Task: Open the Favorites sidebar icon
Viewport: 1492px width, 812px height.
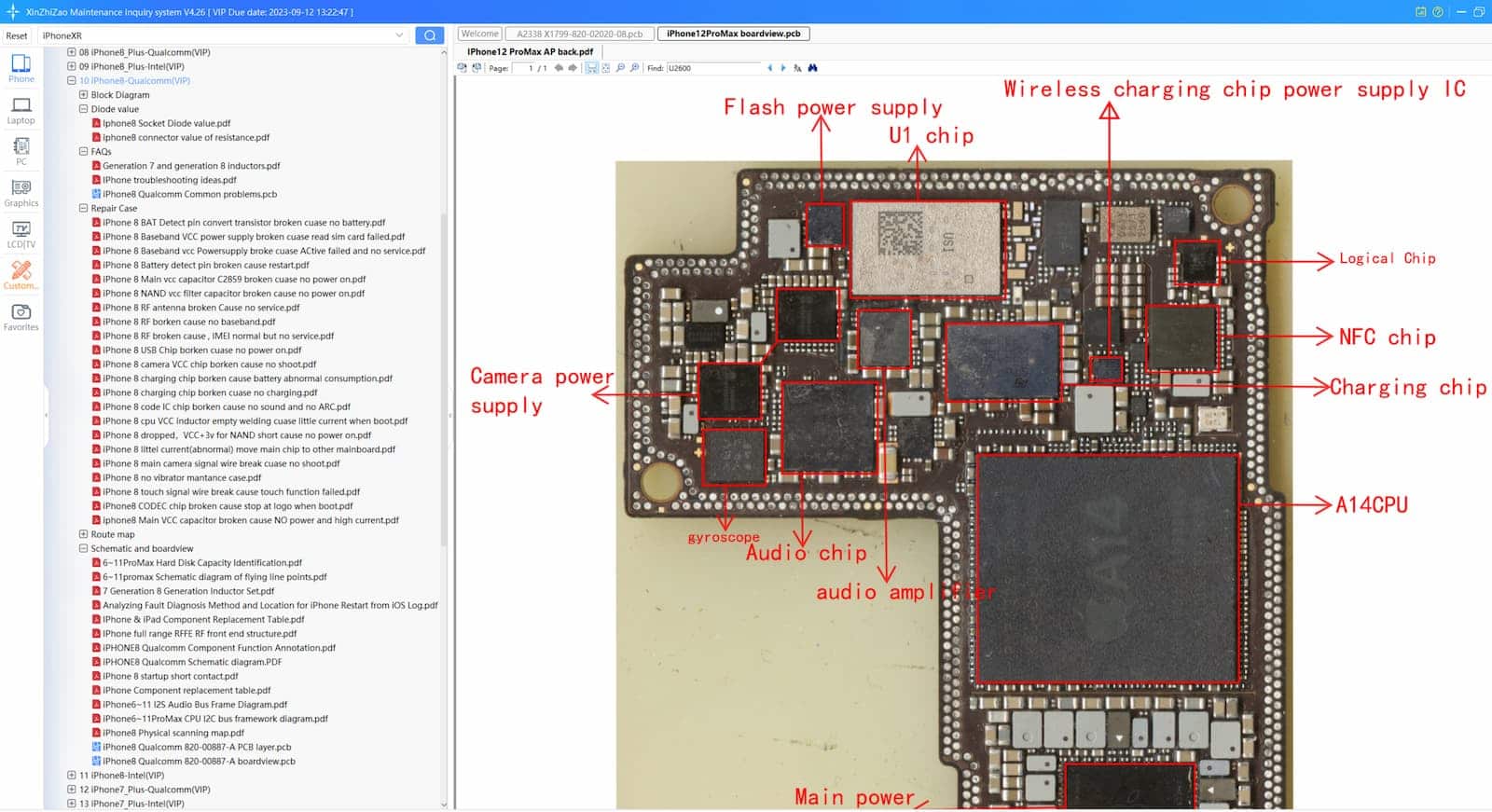Action: coord(21,317)
